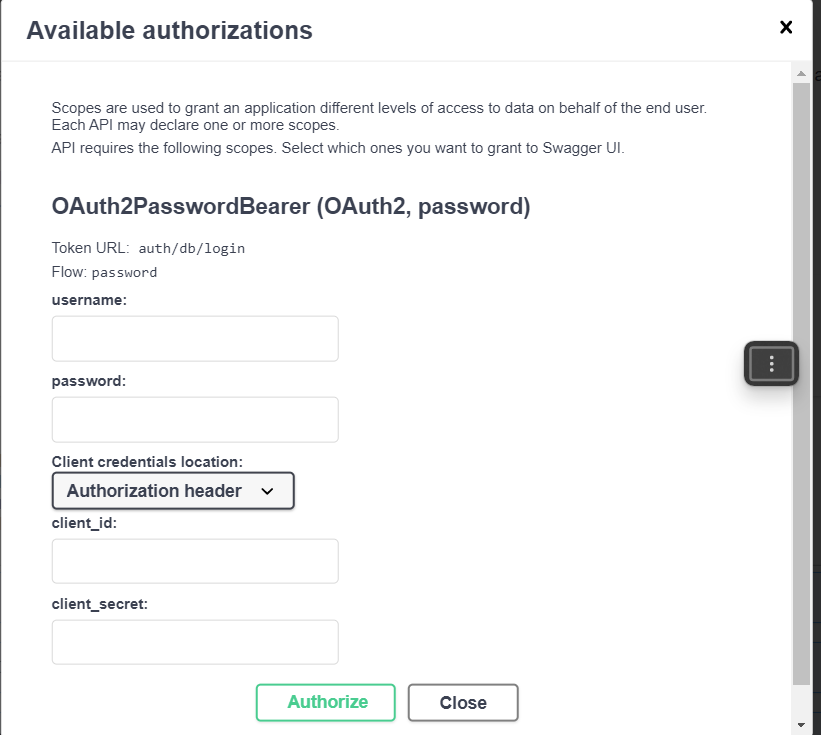Click the Flow password text
Image resolution: width=821 pixels, height=735 pixels.
124,272
